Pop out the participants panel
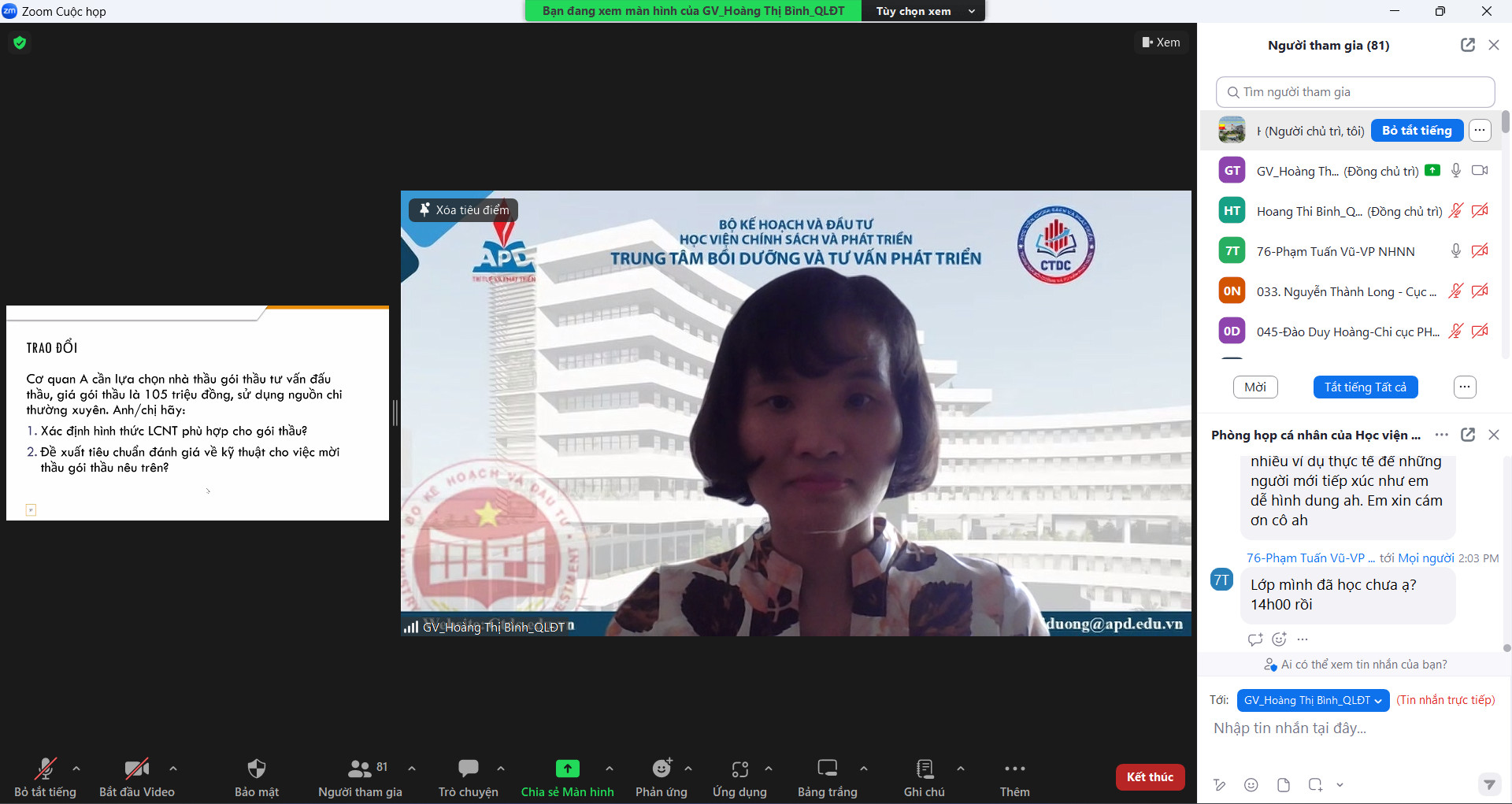This screenshot has height=804, width=1512. 1467,45
